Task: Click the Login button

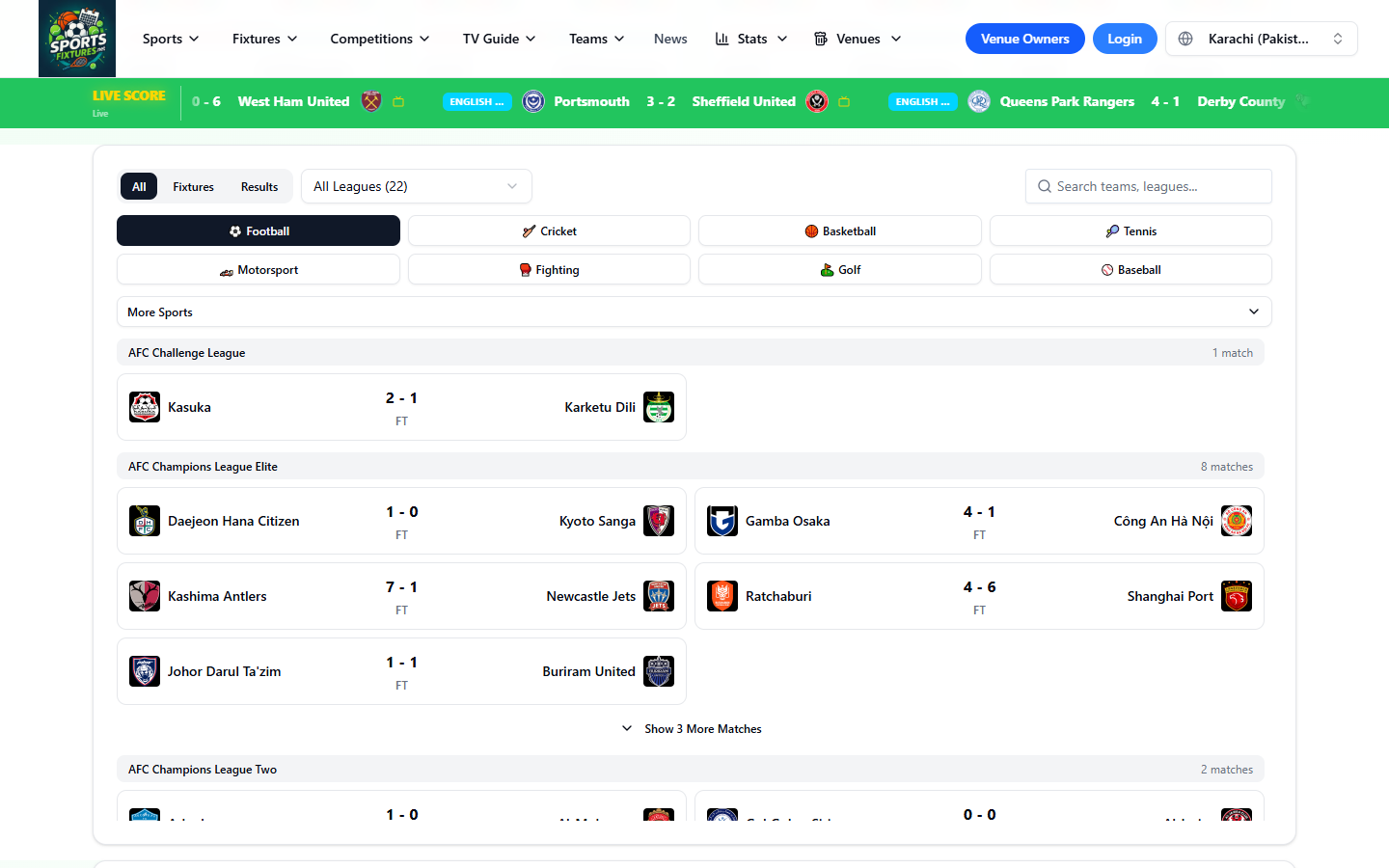Action: pyautogui.click(x=1125, y=39)
